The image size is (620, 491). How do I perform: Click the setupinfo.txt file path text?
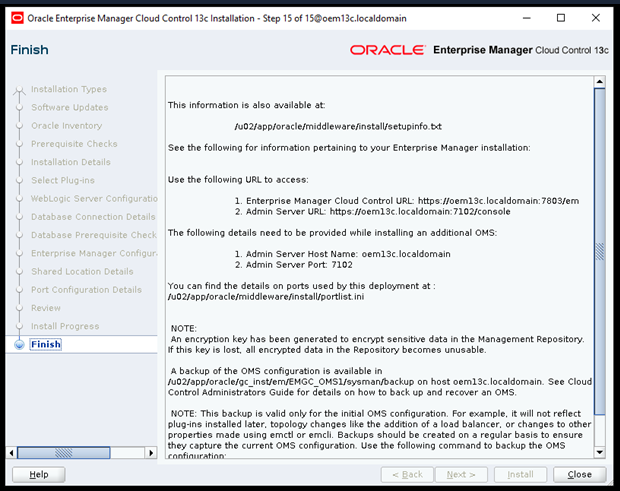pos(338,127)
